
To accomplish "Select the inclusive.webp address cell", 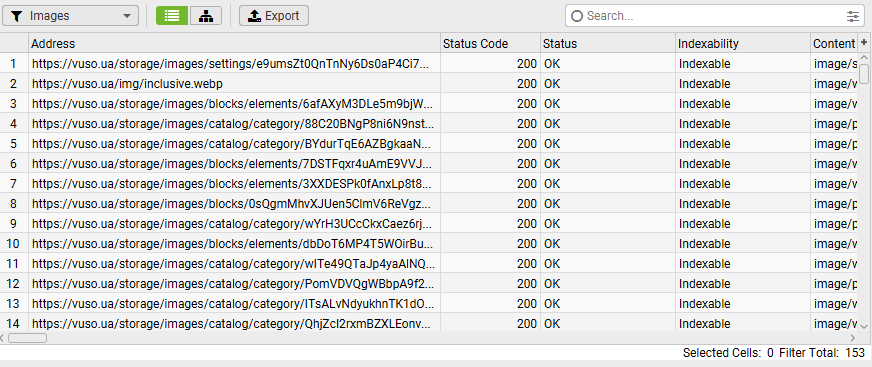I will point(234,84).
